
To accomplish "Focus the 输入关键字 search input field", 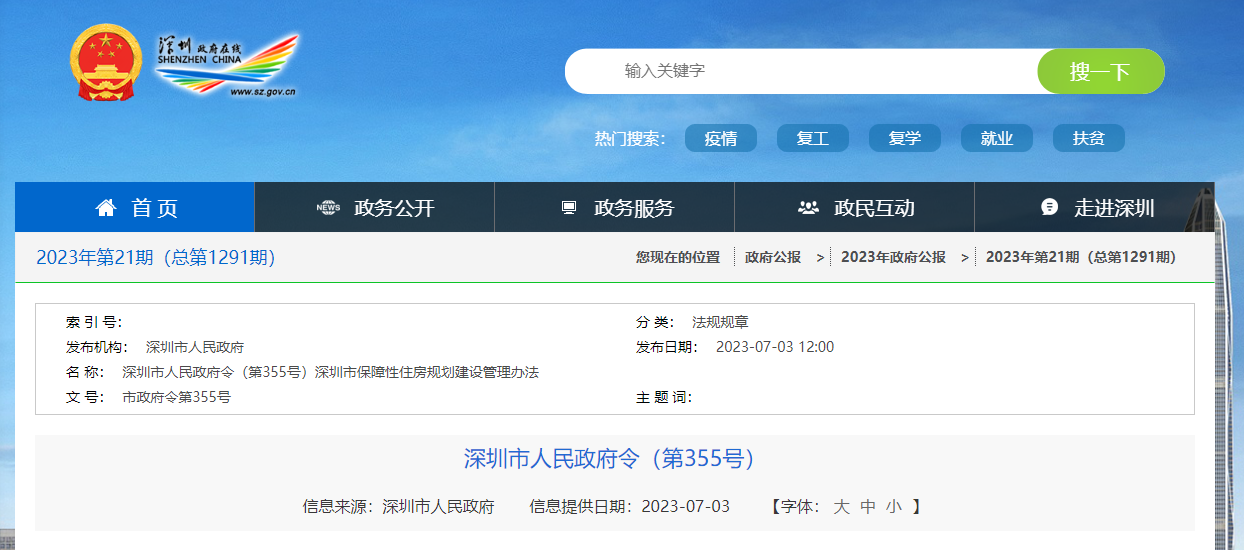I will point(801,71).
